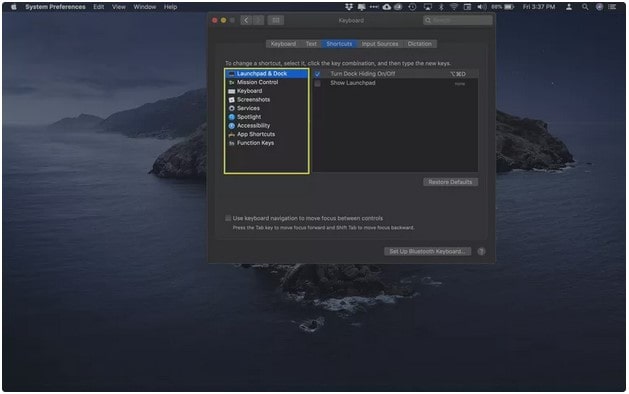This screenshot has width=629, height=394.
Task: Open the battery status menu
Action: pos(503,7)
